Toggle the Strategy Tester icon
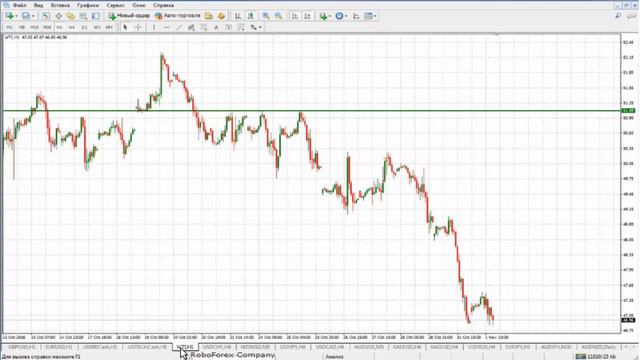 click(96, 16)
